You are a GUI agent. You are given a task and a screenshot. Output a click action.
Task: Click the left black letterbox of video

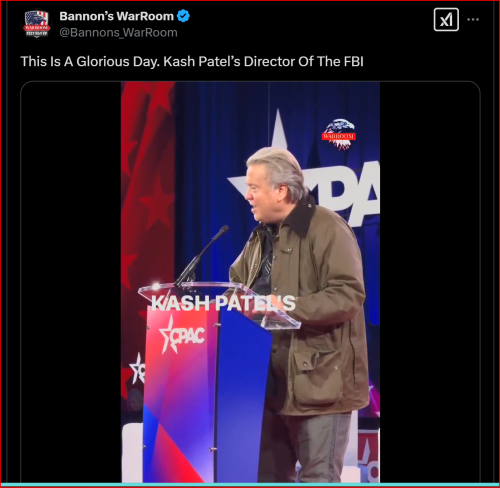(x=71, y=282)
